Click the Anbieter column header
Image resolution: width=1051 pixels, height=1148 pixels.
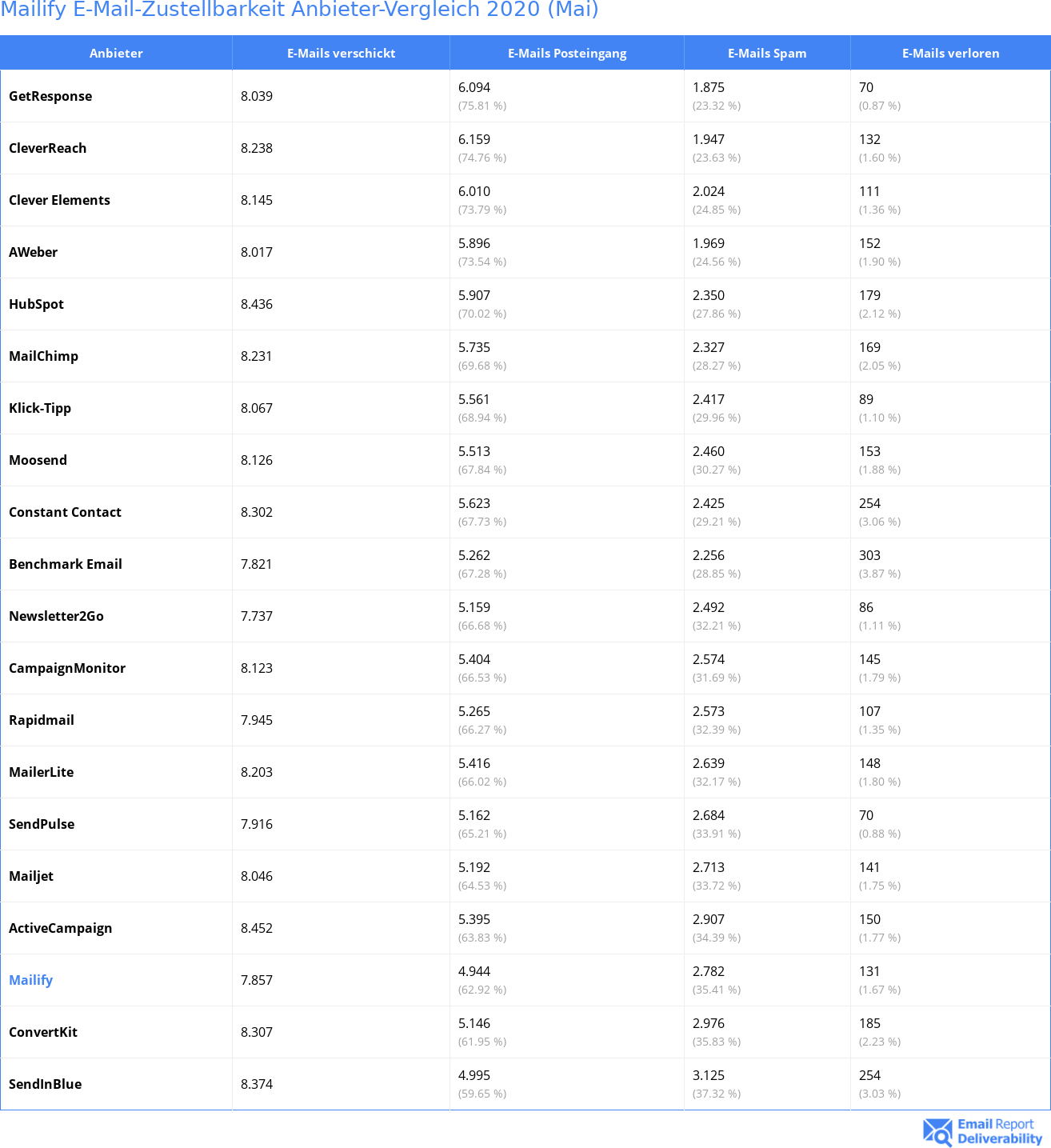116,53
